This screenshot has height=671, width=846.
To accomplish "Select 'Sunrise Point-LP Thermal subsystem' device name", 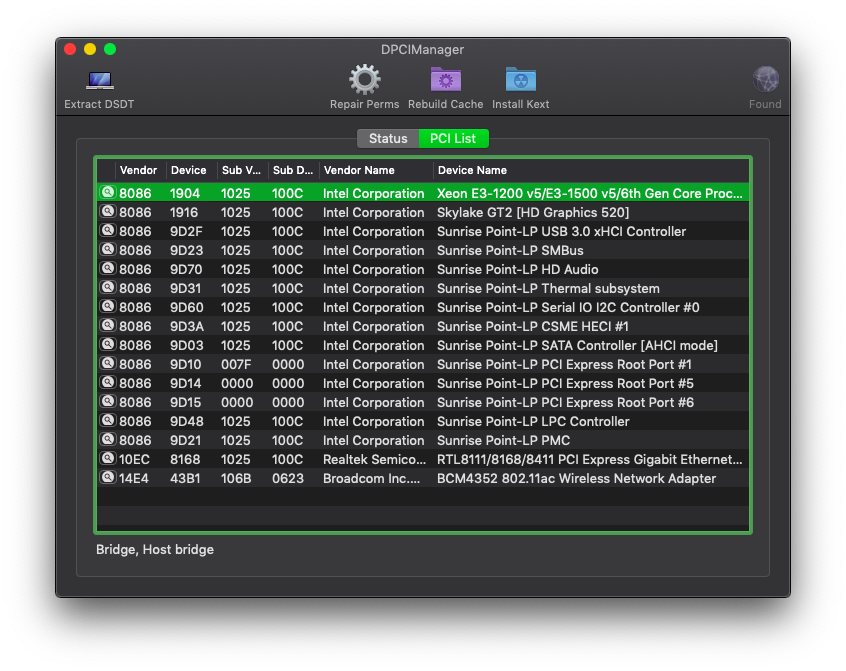I will click(548, 289).
